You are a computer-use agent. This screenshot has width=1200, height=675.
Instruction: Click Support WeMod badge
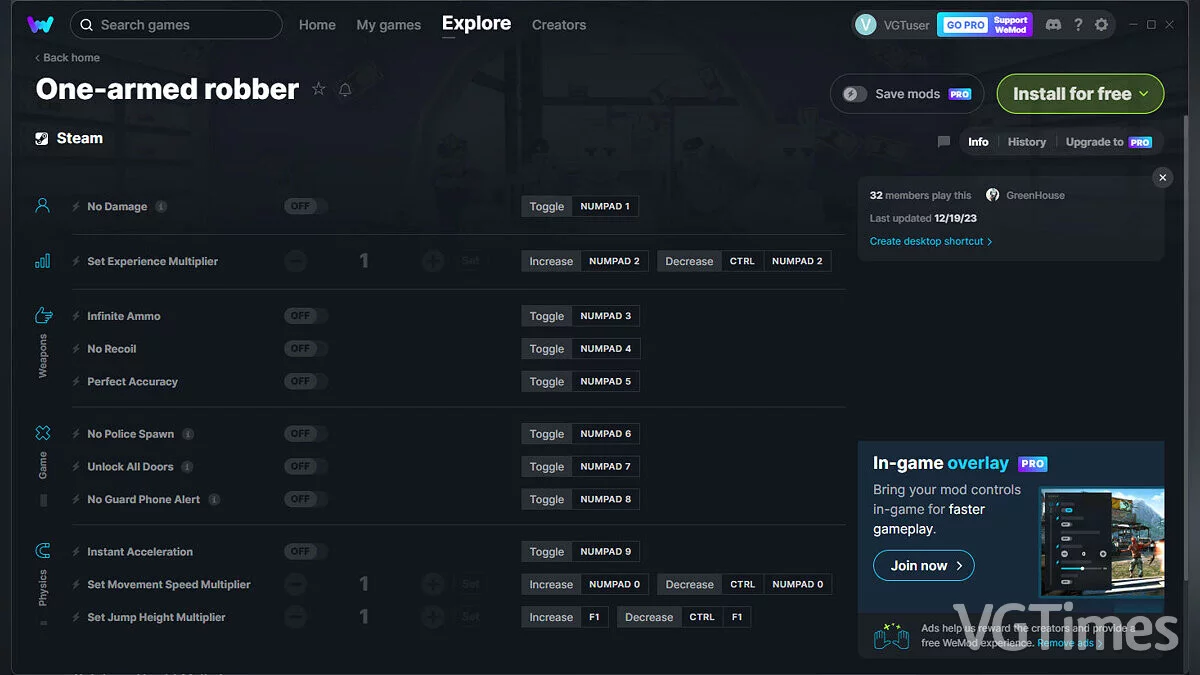[x=1010, y=25]
